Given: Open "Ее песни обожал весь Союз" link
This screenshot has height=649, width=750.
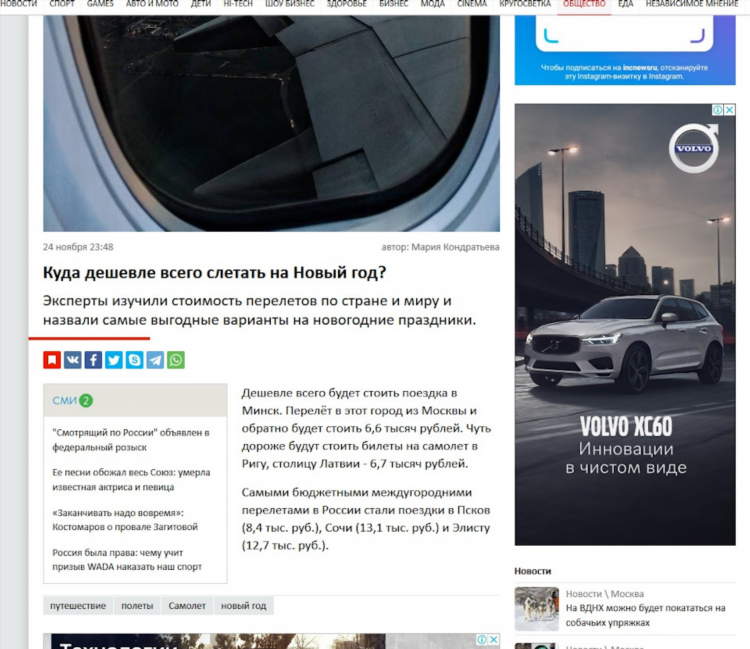Looking at the screenshot, I should click(131, 480).
